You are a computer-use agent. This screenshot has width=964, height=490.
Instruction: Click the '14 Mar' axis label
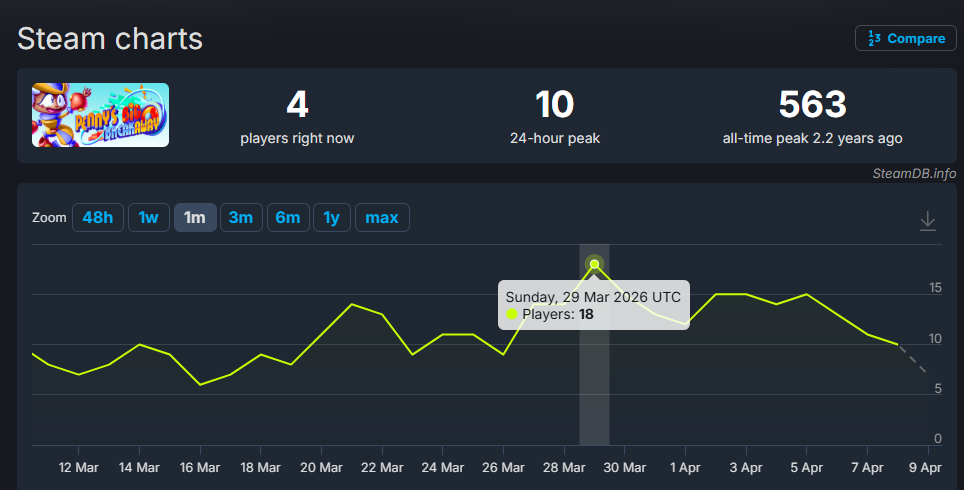pyautogui.click(x=139, y=468)
